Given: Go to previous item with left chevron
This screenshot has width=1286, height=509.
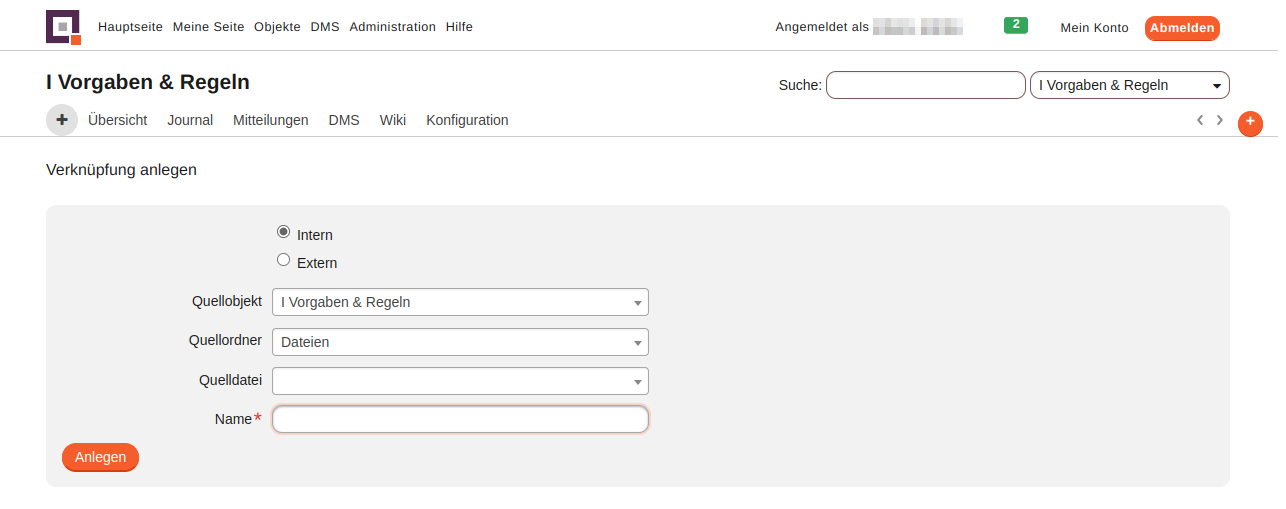Looking at the screenshot, I should tap(1199, 120).
